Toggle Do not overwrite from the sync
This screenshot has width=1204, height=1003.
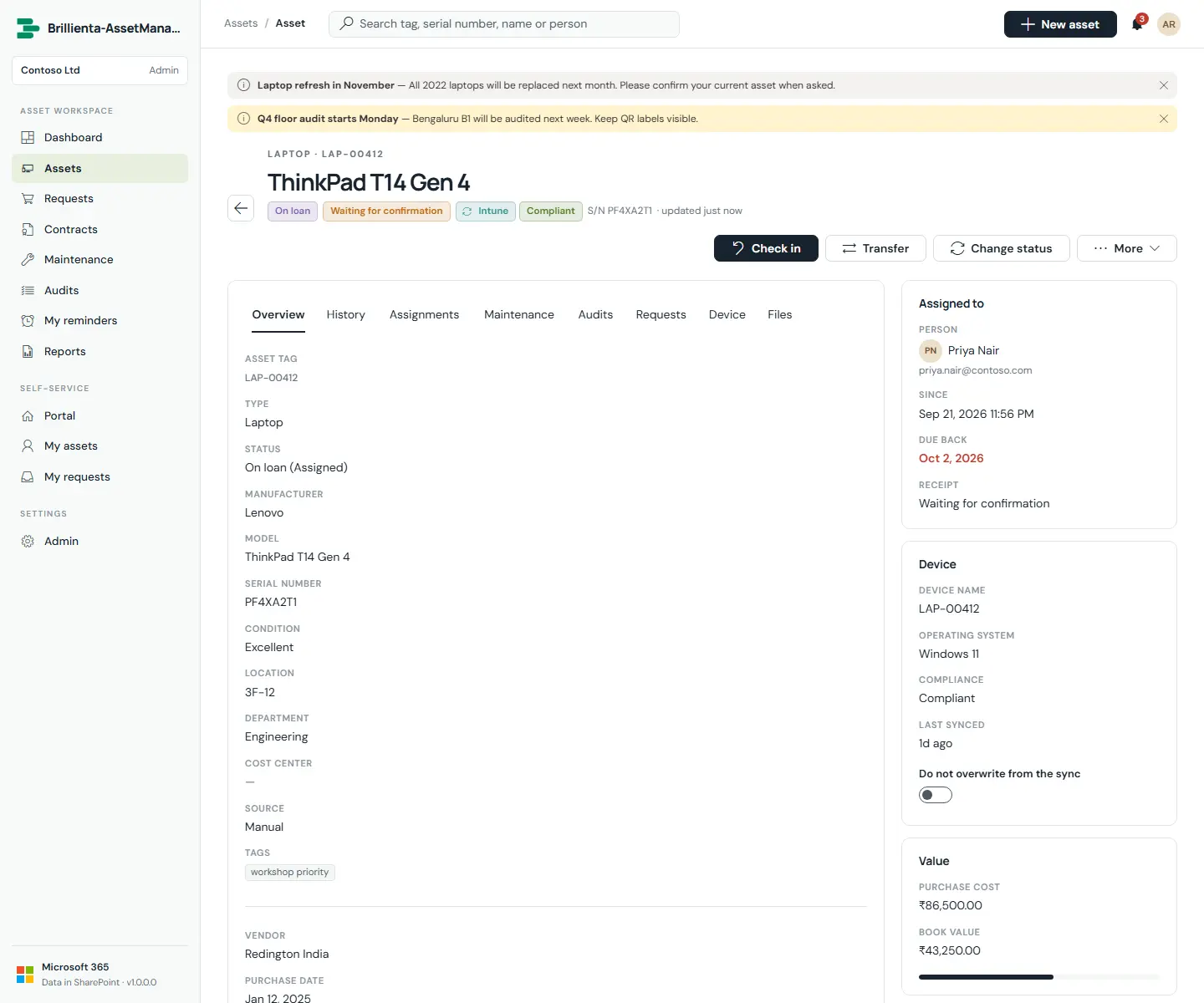[x=935, y=795]
